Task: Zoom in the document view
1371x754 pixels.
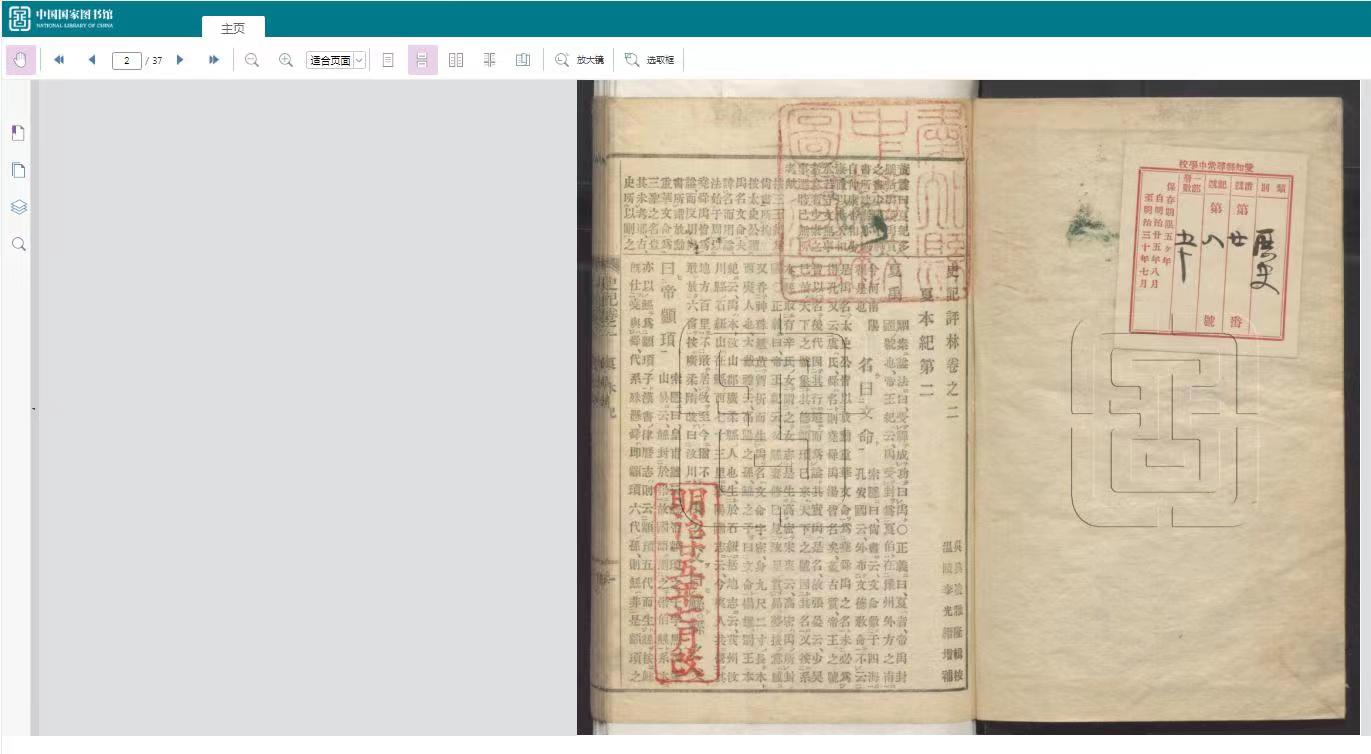Action: pos(286,60)
